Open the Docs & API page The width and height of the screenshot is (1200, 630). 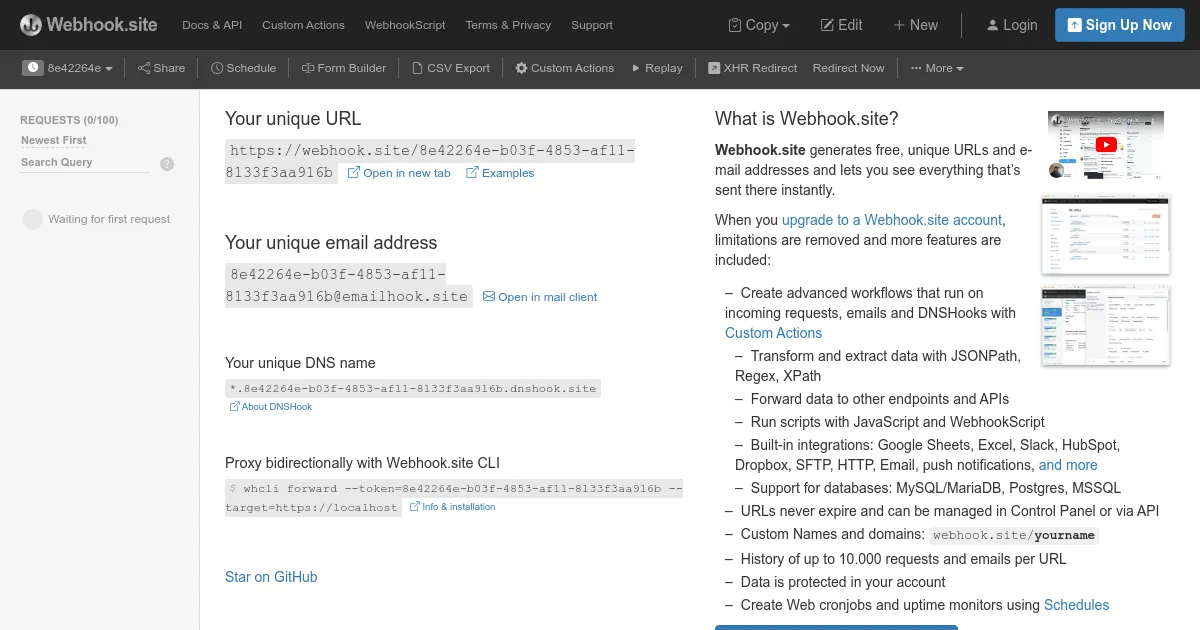point(211,25)
